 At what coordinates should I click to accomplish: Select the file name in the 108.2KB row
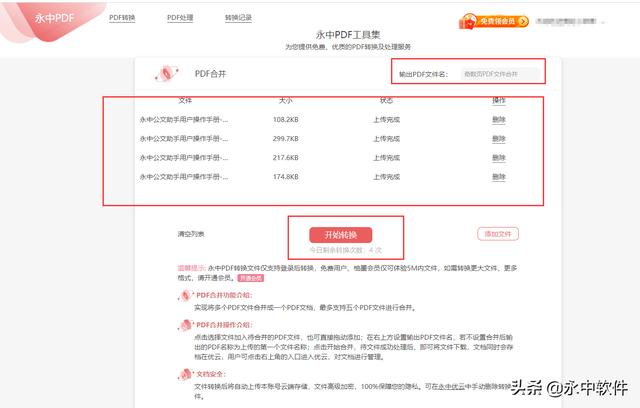tap(184, 120)
